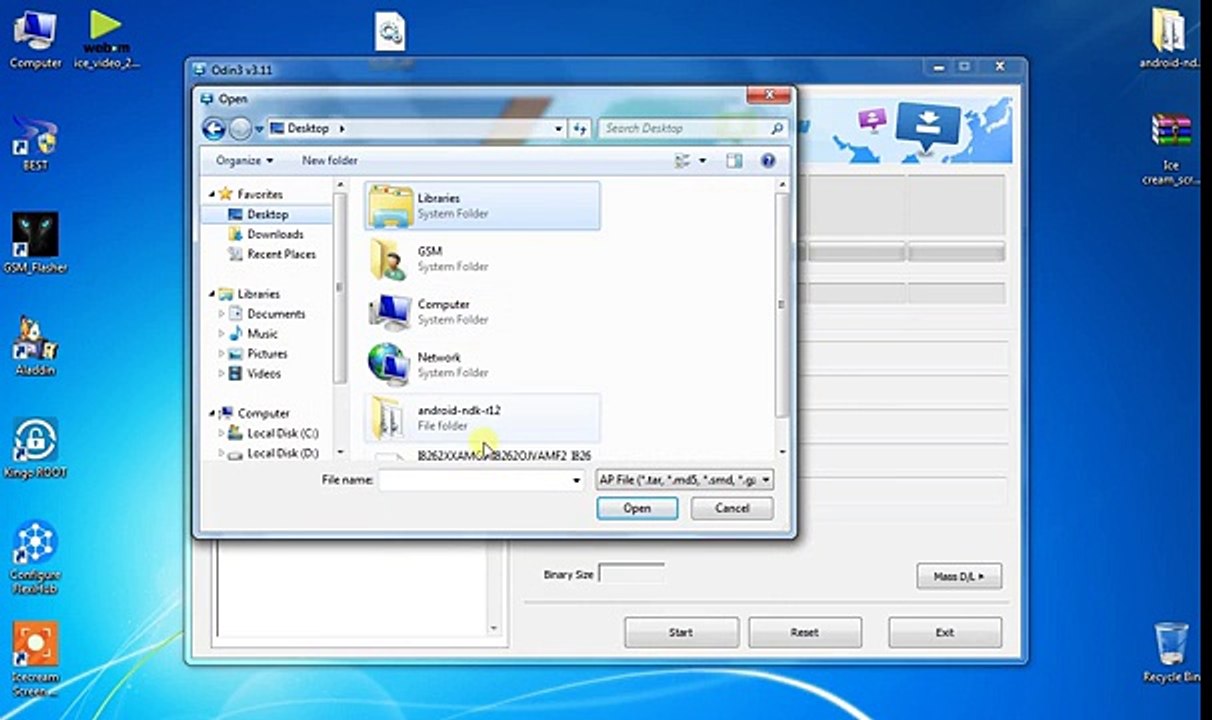The width and height of the screenshot is (1212, 720).
Task: Select the Music library
Action: pos(262,334)
